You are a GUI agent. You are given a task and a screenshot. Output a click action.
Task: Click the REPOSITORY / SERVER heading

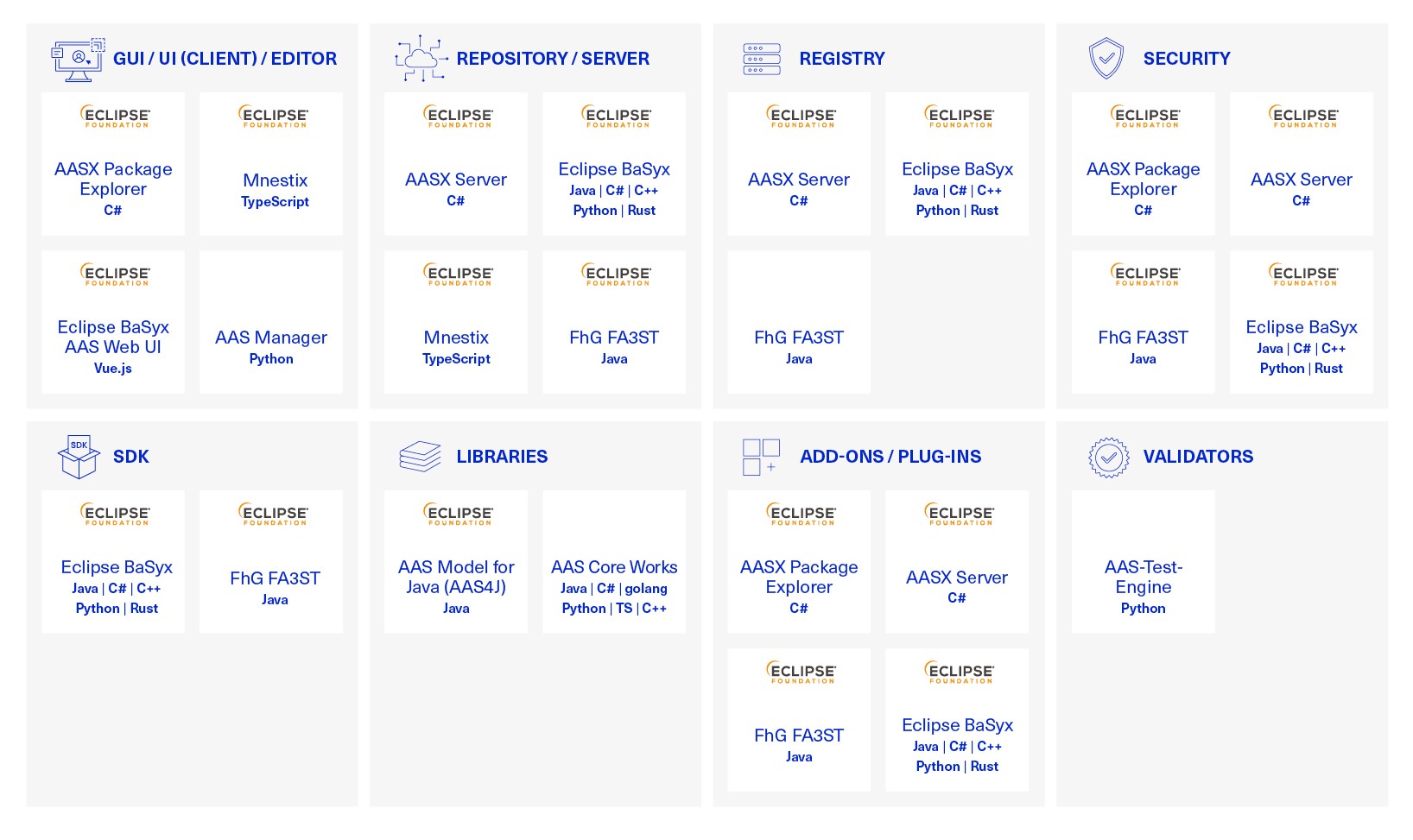click(553, 59)
